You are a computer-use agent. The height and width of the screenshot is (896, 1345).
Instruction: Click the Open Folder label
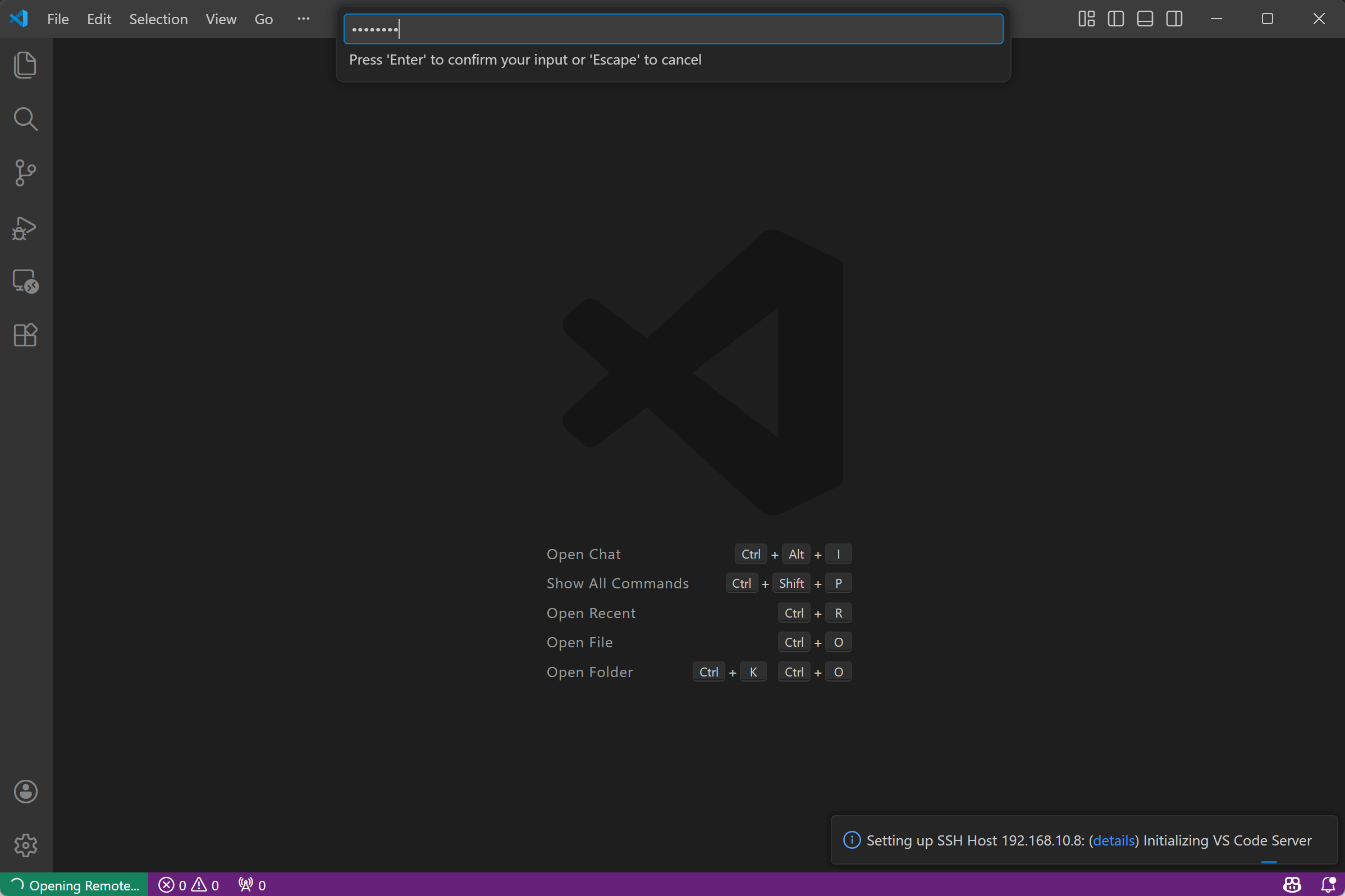pyautogui.click(x=589, y=671)
